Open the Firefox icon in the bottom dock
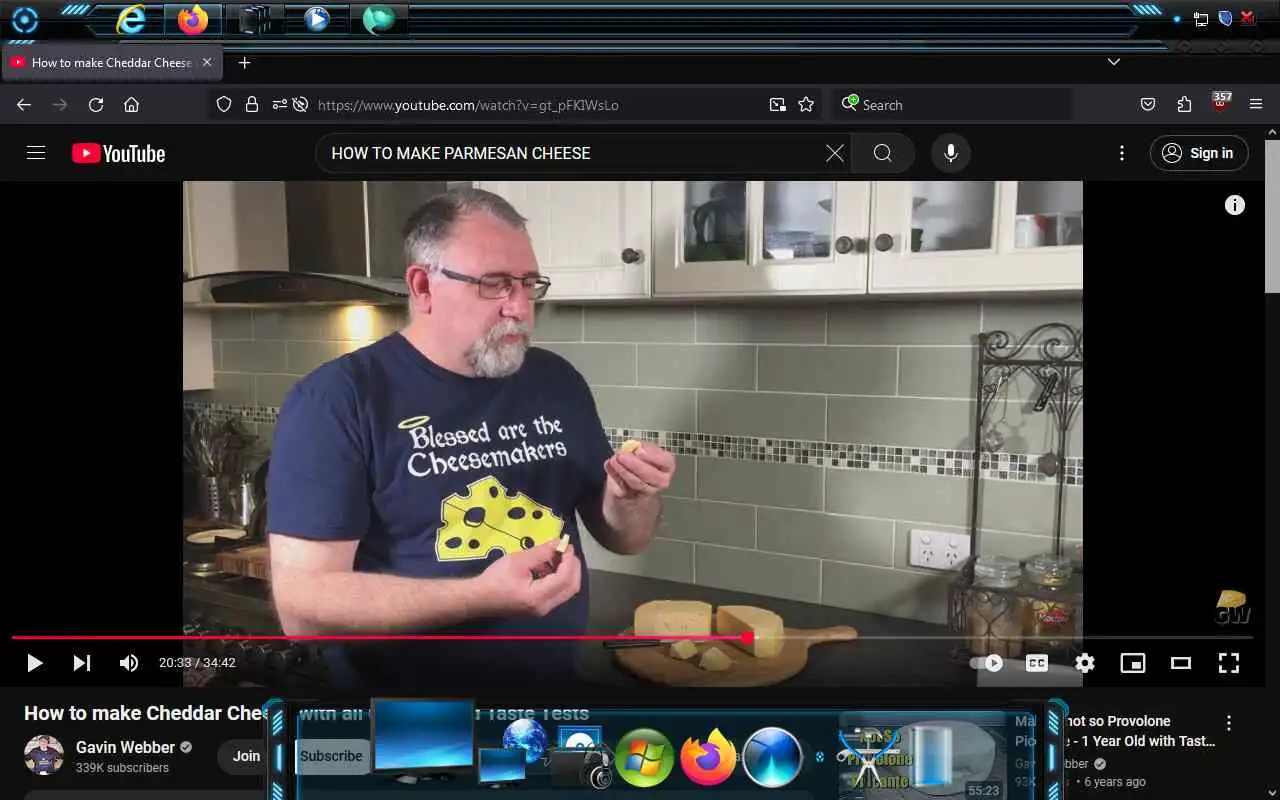The image size is (1280, 800). coord(708,757)
